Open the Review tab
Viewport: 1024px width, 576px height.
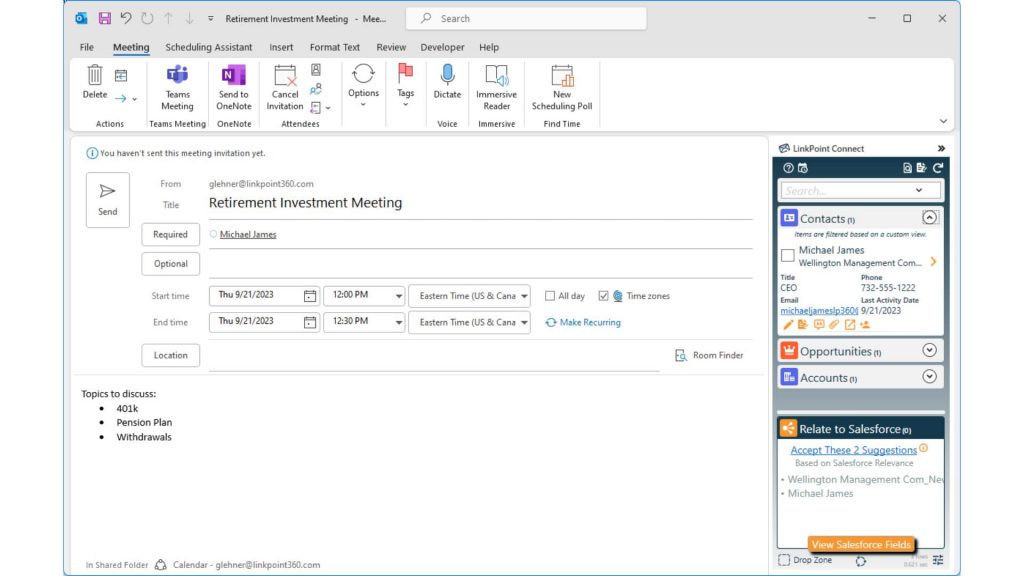click(391, 47)
